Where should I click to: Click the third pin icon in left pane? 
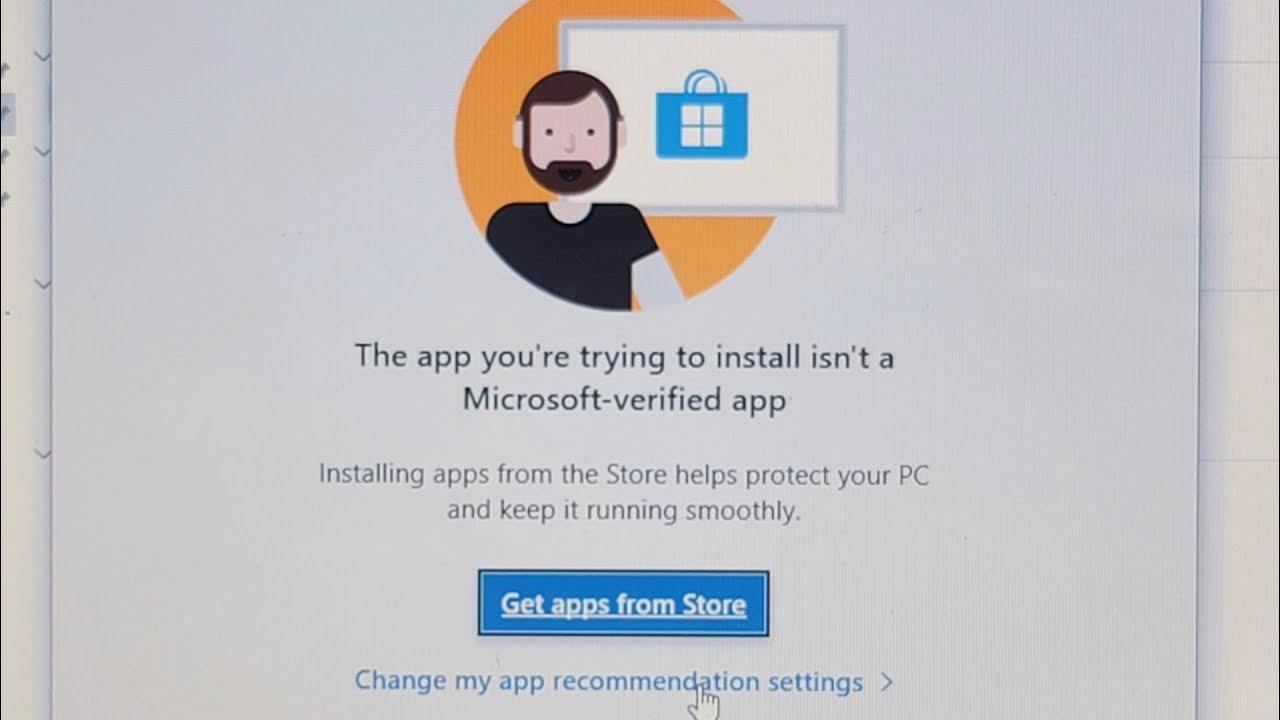pyautogui.click(x=5, y=157)
